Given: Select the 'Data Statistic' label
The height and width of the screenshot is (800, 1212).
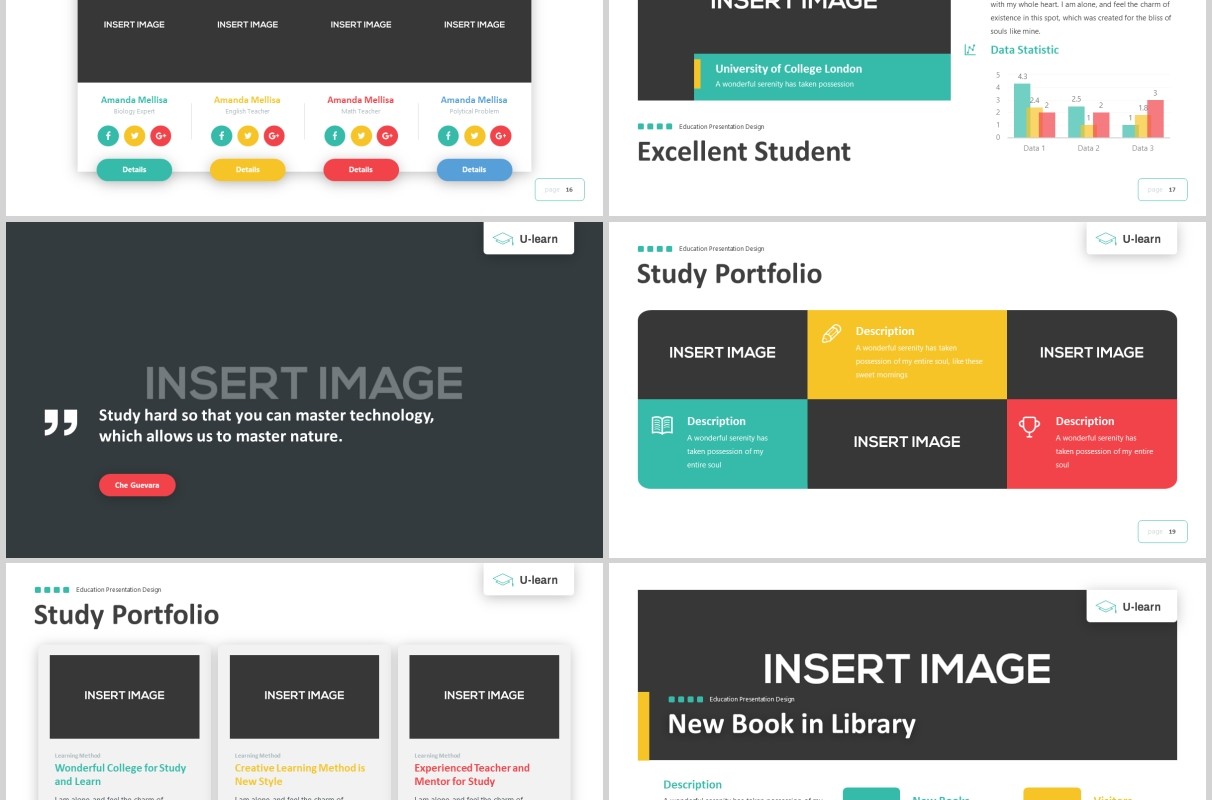Looking at the screenshot, I should click(1024, 50).
